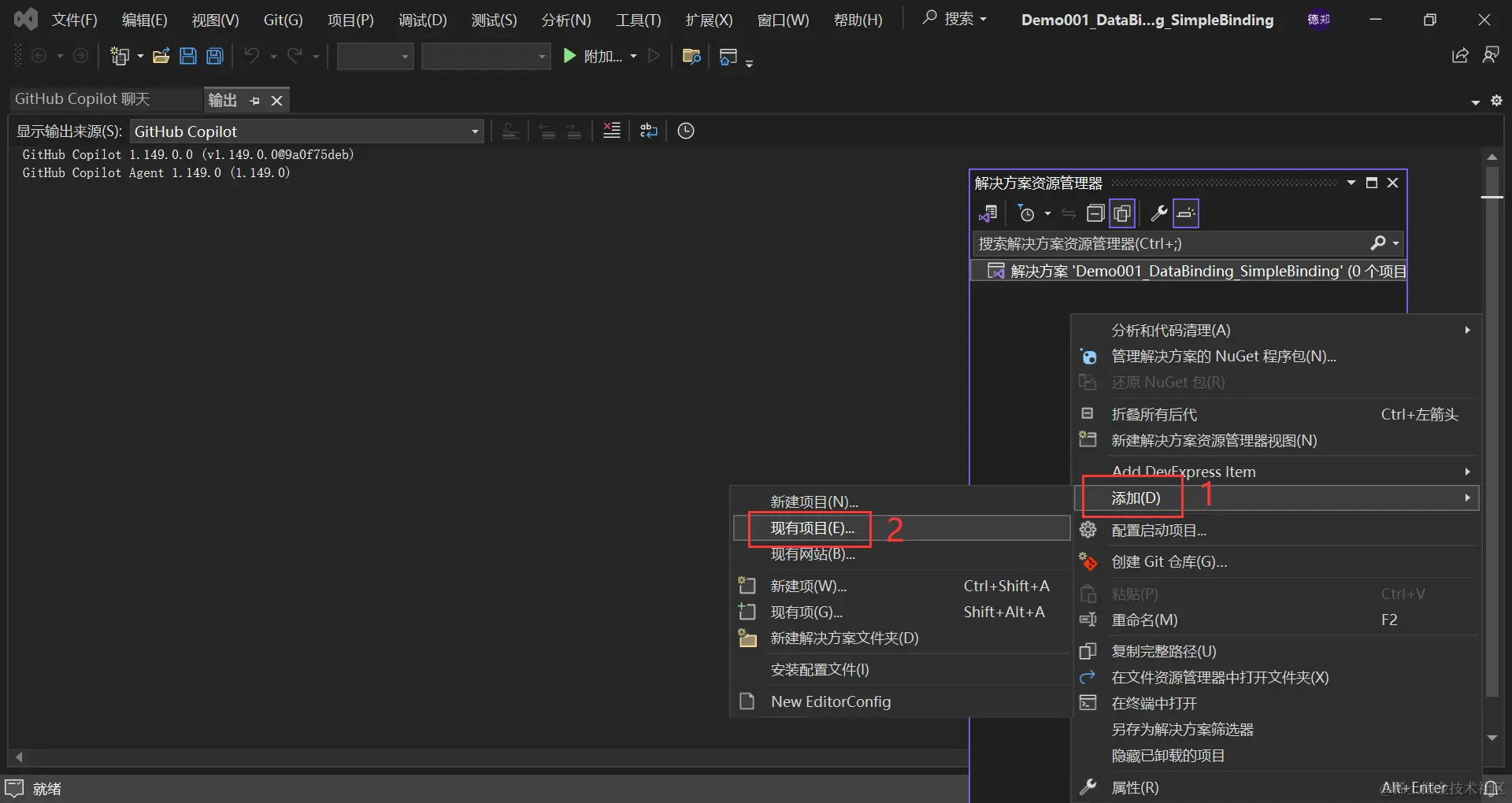Click the magnifier icon in Solution Explorer search box
Image resolution: width=1512 pixels, height=803 pixels.
1378,243
